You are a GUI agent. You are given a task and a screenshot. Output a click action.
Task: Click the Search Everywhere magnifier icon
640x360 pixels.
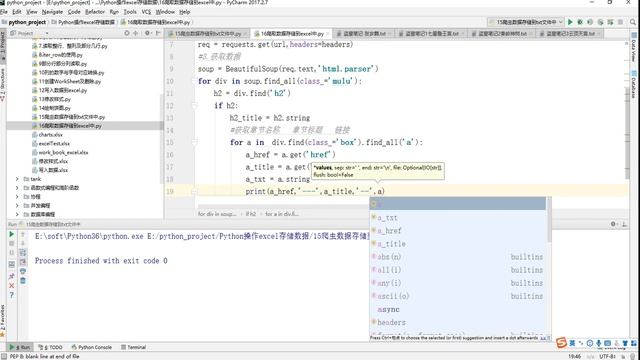pyautogui.click(x=633, y=22)
